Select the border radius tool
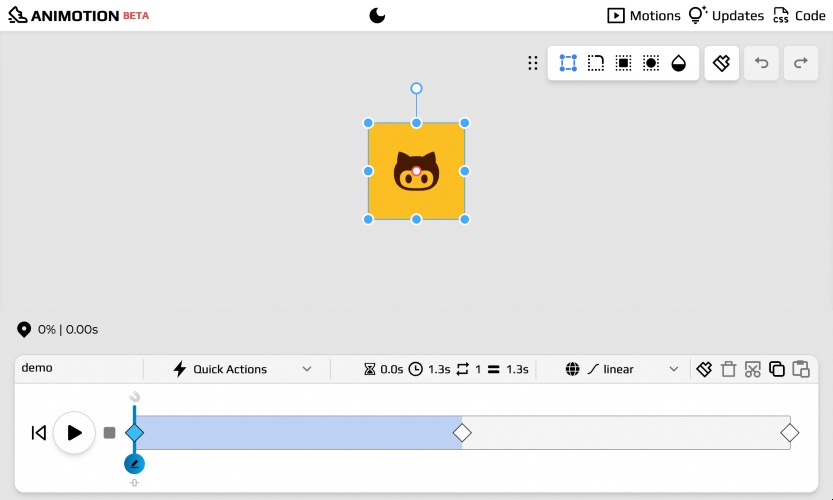 pos(596,63)
